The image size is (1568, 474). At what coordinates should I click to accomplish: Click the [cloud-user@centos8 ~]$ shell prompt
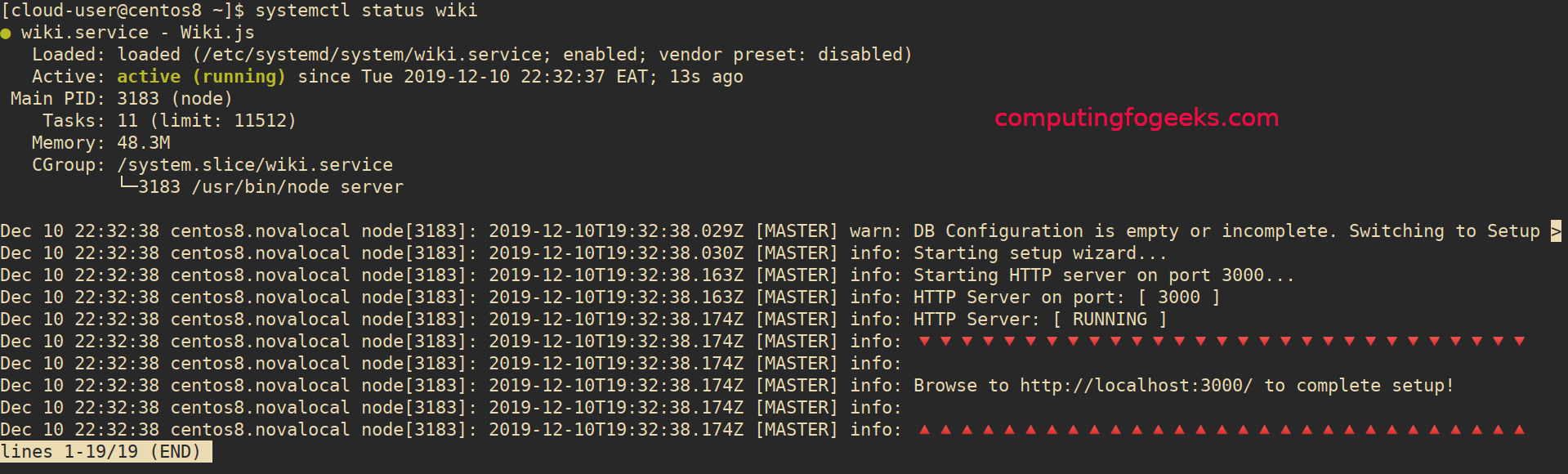[122, 11]
